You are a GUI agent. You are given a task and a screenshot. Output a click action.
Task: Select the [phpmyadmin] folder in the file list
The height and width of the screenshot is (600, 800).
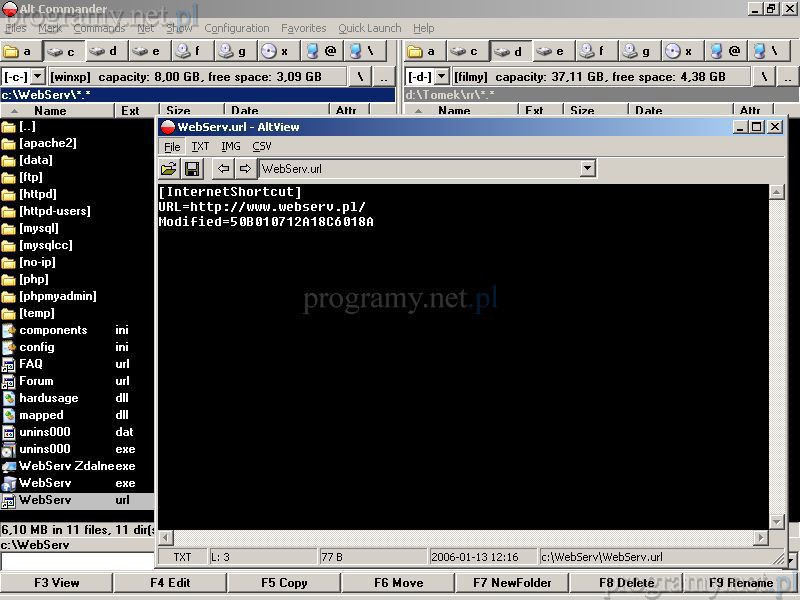click(58, 296)
